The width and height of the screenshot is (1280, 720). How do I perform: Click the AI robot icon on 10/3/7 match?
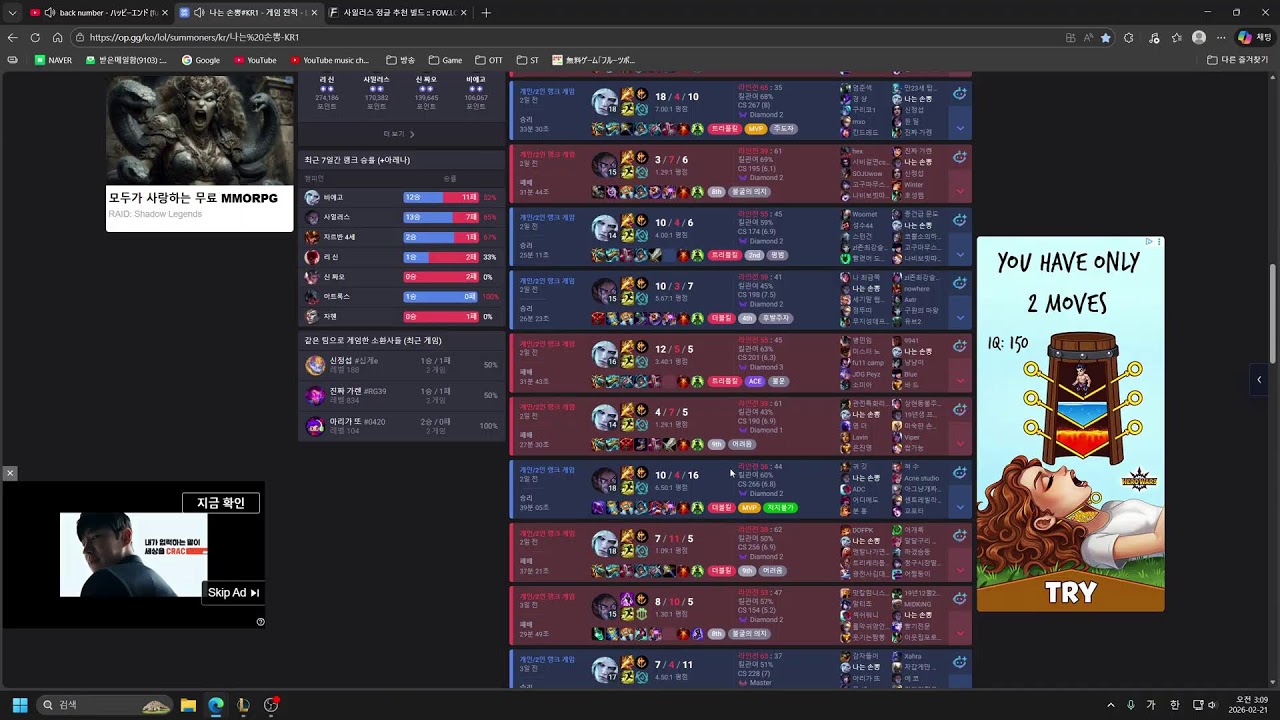[960, 283]
